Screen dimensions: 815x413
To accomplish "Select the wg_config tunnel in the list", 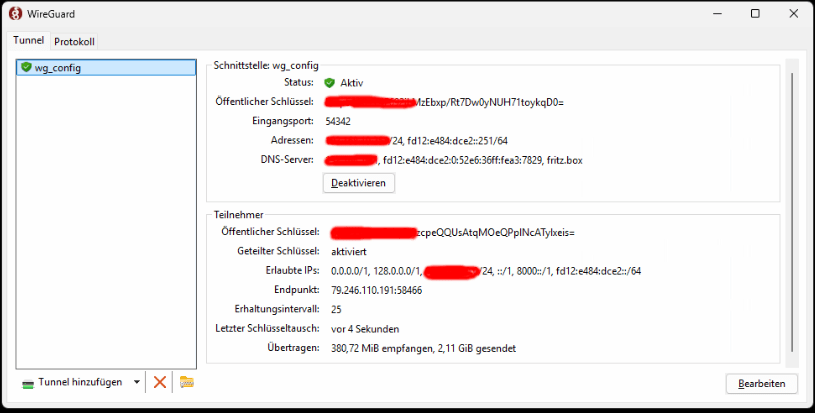I will (x=106, y=68).
